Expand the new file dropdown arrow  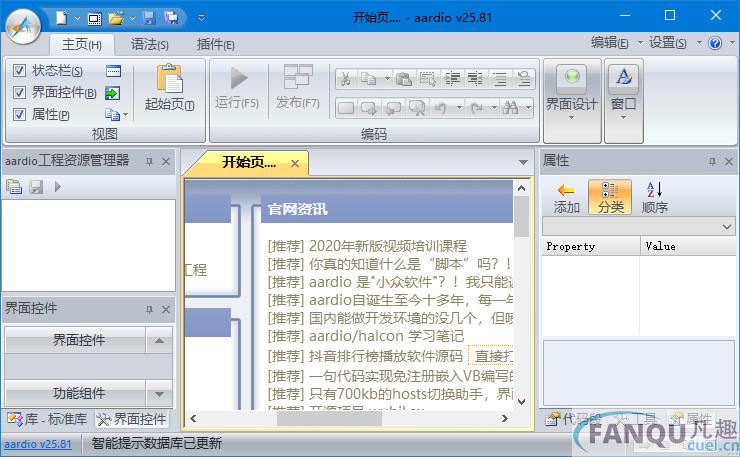tap(77, 18)
